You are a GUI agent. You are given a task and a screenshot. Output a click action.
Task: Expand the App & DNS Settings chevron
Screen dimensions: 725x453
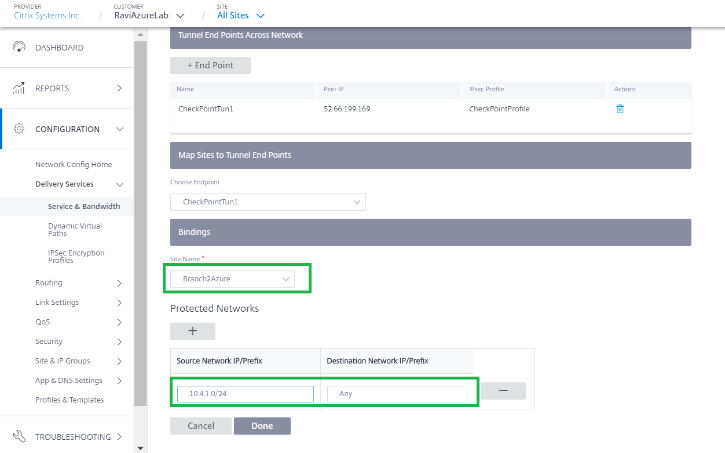pos(119,380)
